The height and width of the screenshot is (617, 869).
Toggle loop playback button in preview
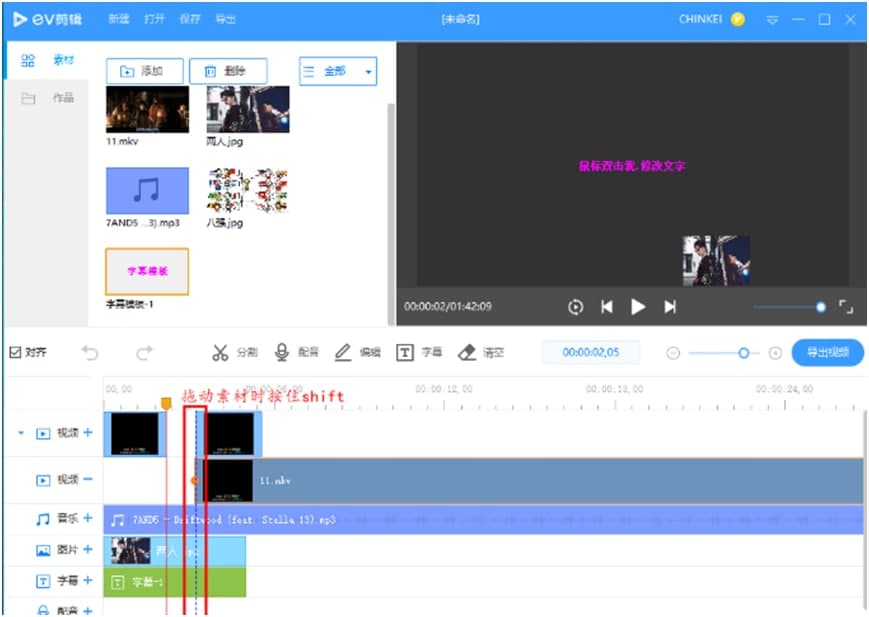[575, 307]
